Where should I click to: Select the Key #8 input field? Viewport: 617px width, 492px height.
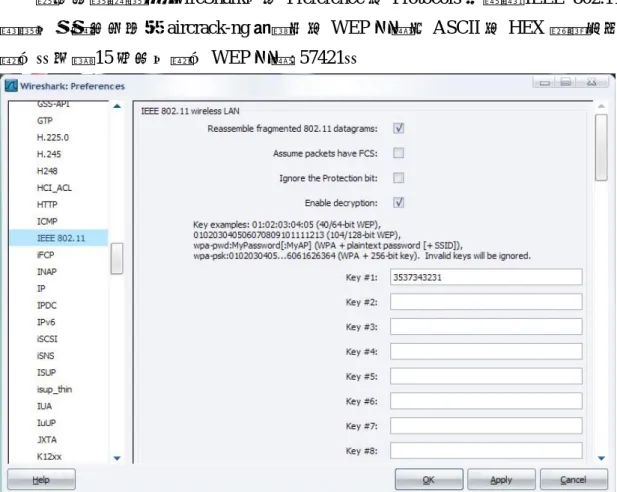coord(486,451)
